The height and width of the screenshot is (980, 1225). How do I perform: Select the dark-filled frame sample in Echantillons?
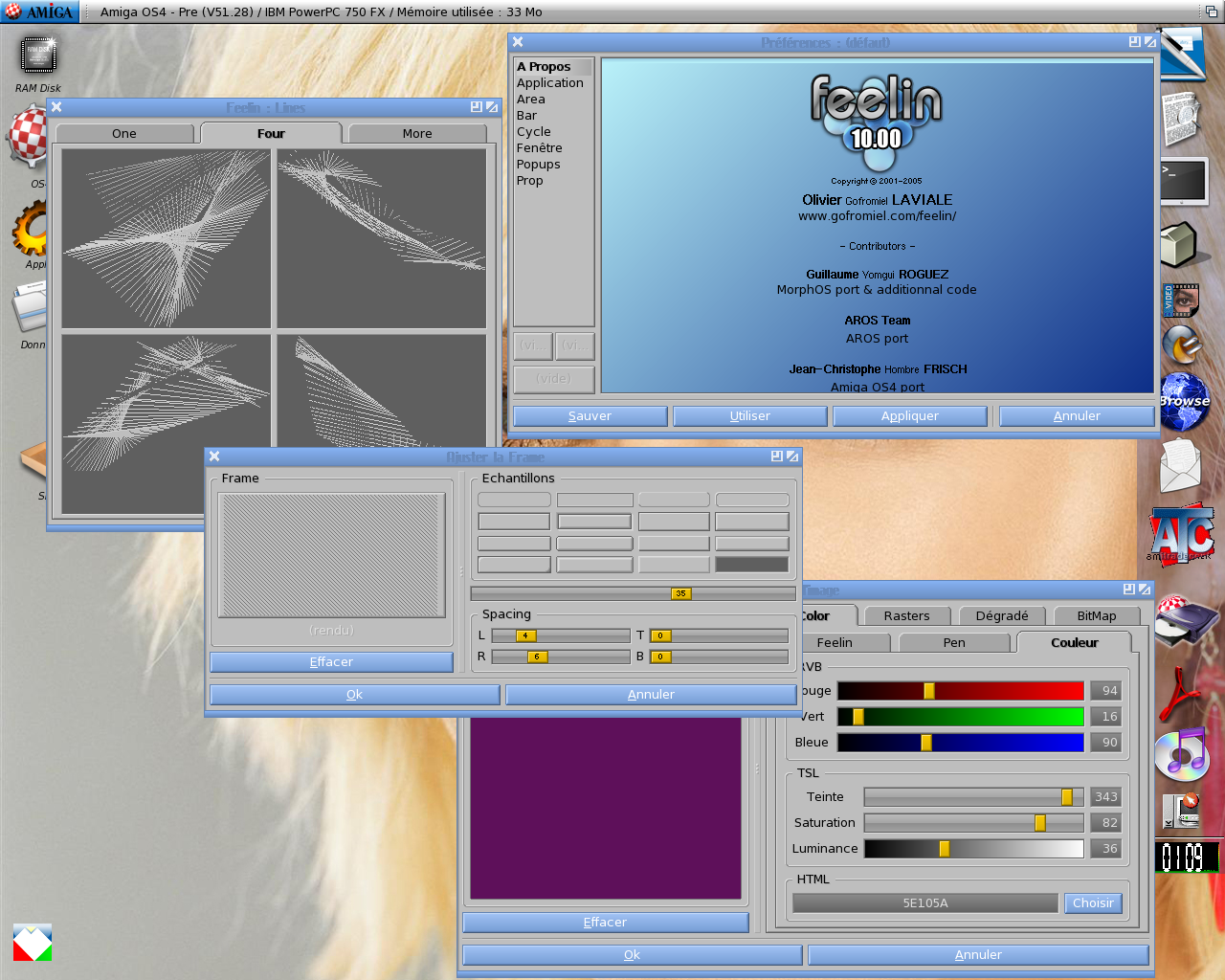(x=752, y=565)
